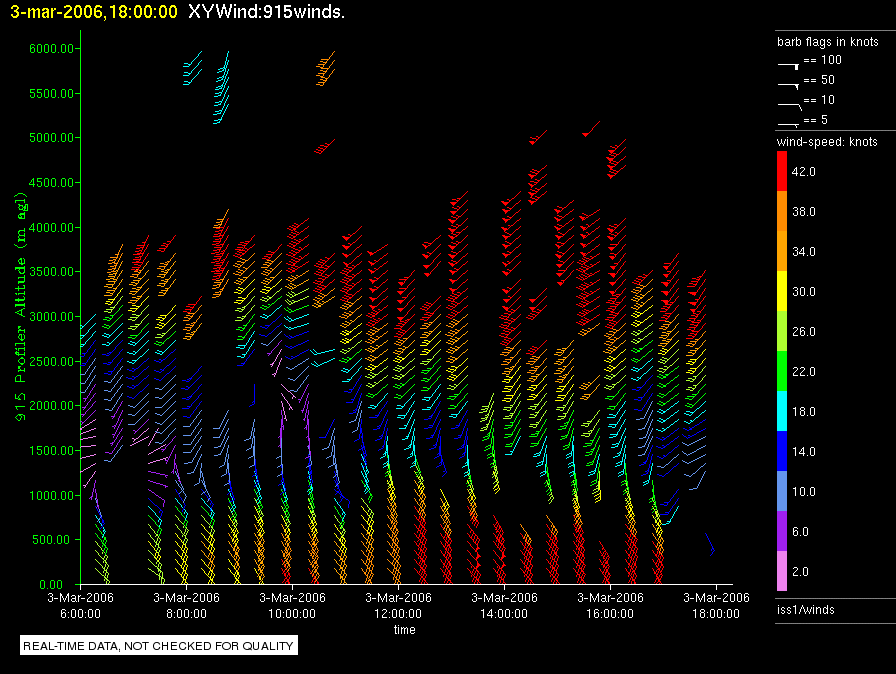Screen dimensions: 896x674
Task: Click the '== 10' barb legend value
Action: pyautogui.click(x=819, y=100)
